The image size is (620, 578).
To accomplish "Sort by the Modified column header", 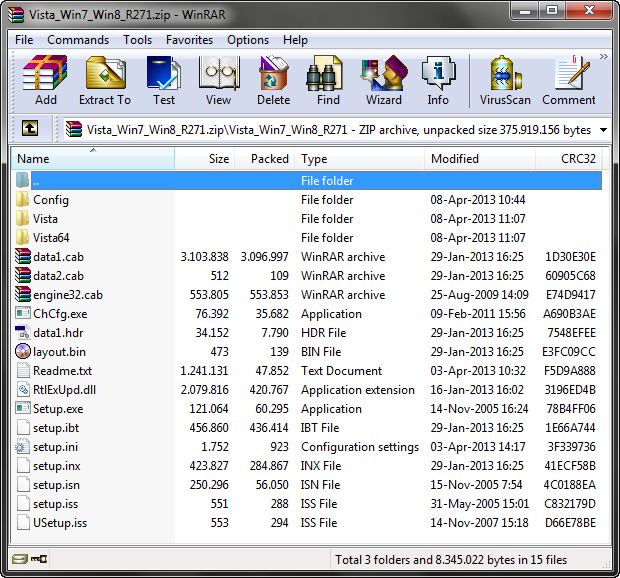I will pyautogui.click(x=480, y=159).
